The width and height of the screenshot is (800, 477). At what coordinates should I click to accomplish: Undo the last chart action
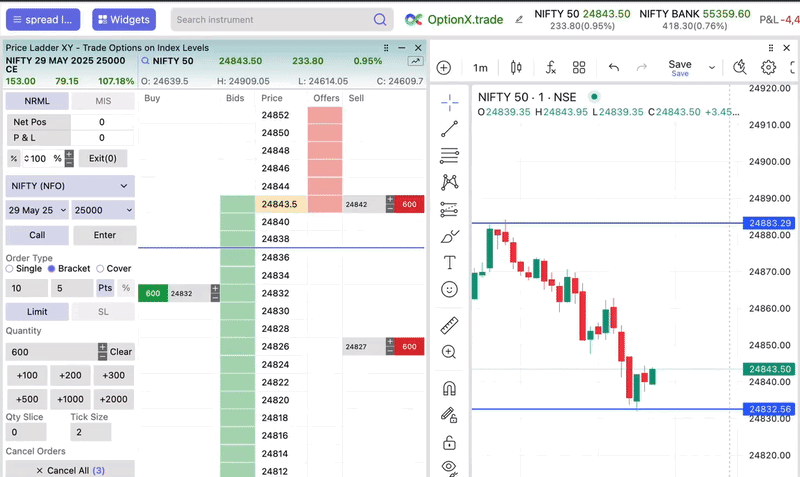tap(614, 67)
